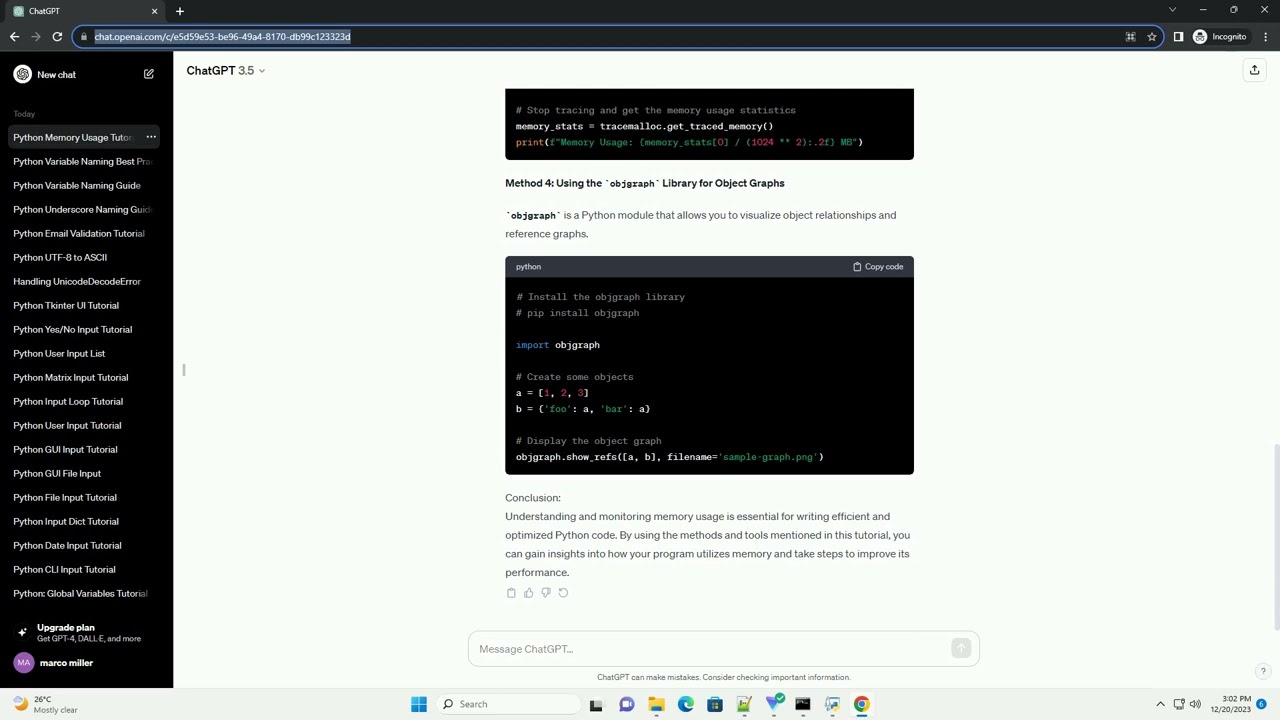Image resolution: width=1280 pixels, height=720 pixels.
Task: Open the help question mark button
Action: pos(1263,671)
